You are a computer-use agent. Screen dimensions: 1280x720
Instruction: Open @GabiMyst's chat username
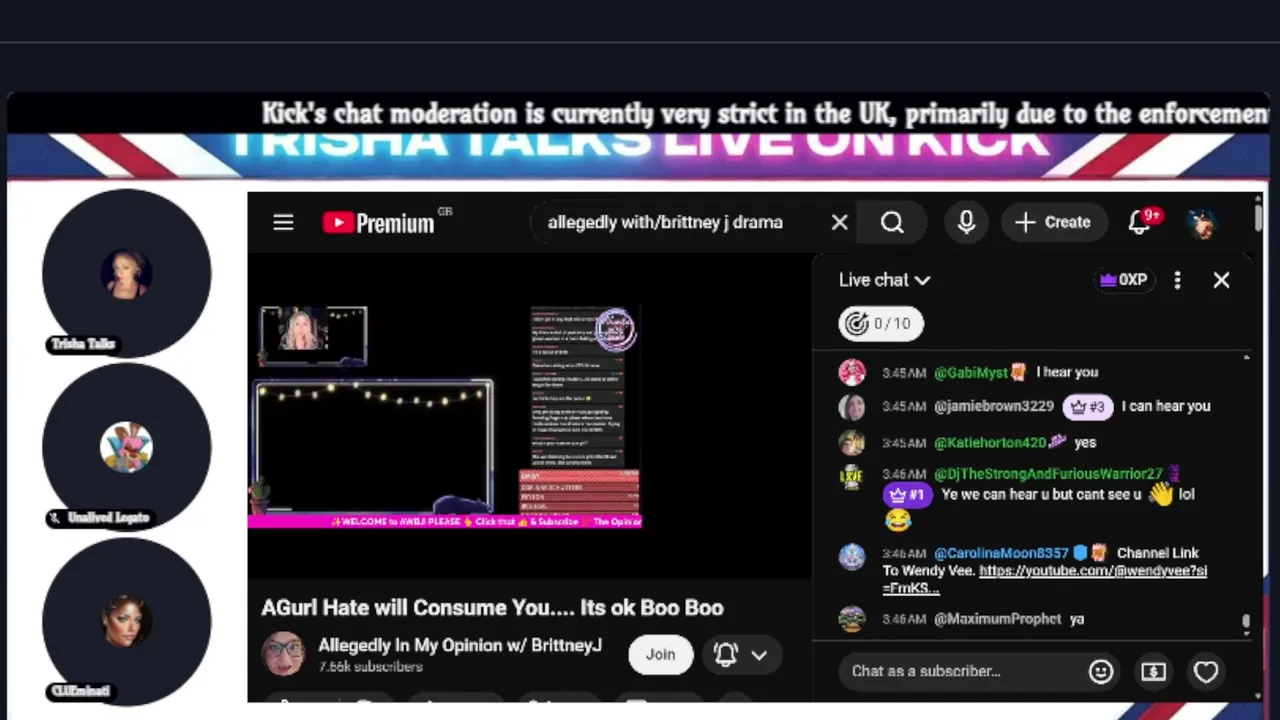click(x=970, y=372)
